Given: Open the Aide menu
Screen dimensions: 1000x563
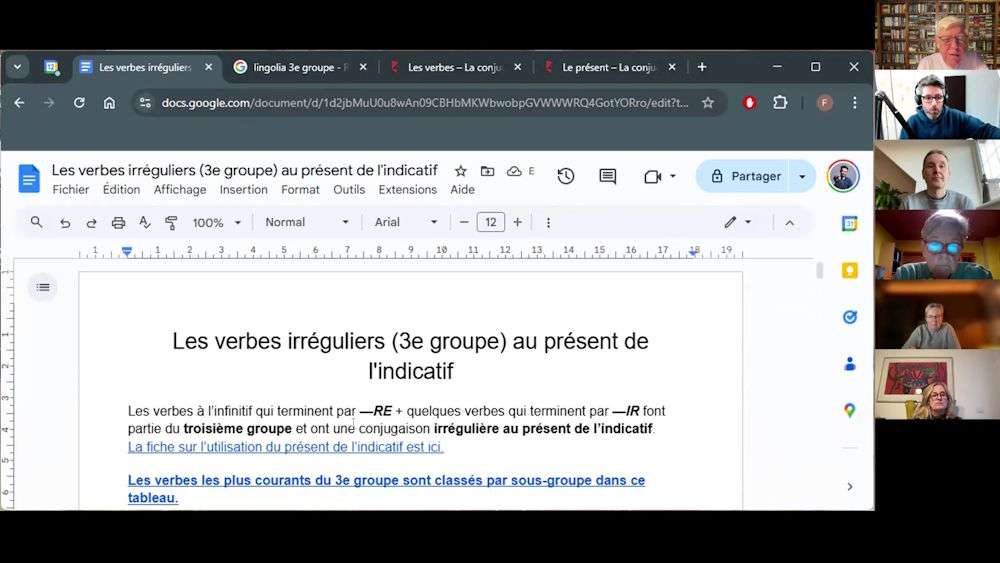Looking at the screenshot, I should click(462, 189).
